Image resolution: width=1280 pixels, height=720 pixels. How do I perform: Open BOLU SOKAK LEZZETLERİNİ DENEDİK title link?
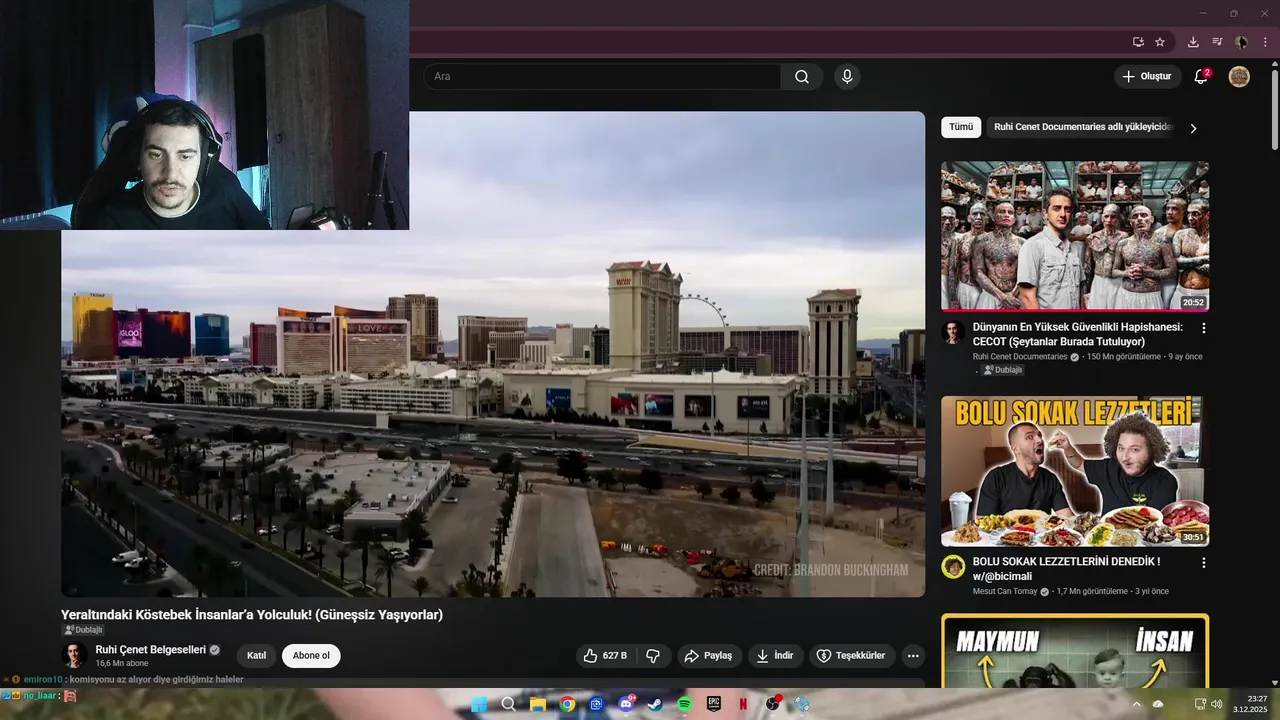1067,569
